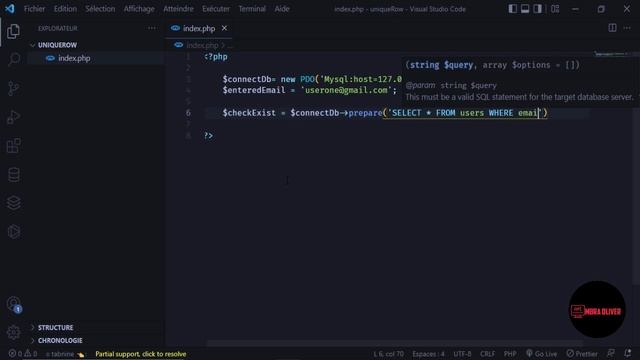Change indentation Espaces: 4
This screenshot has width=640, height=360.
(x=428, y=354)
